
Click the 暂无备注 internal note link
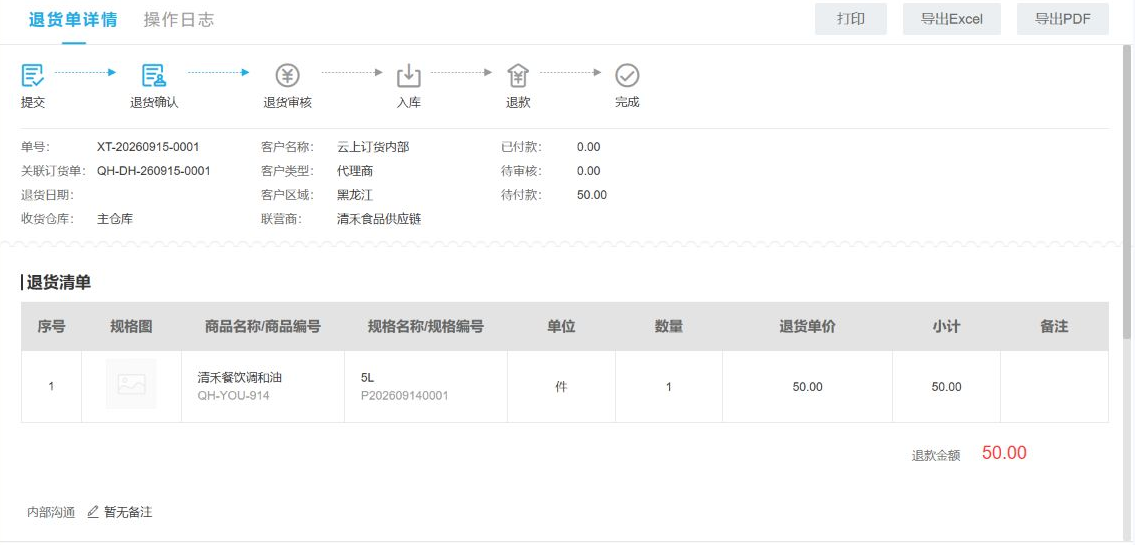(128, 512)
